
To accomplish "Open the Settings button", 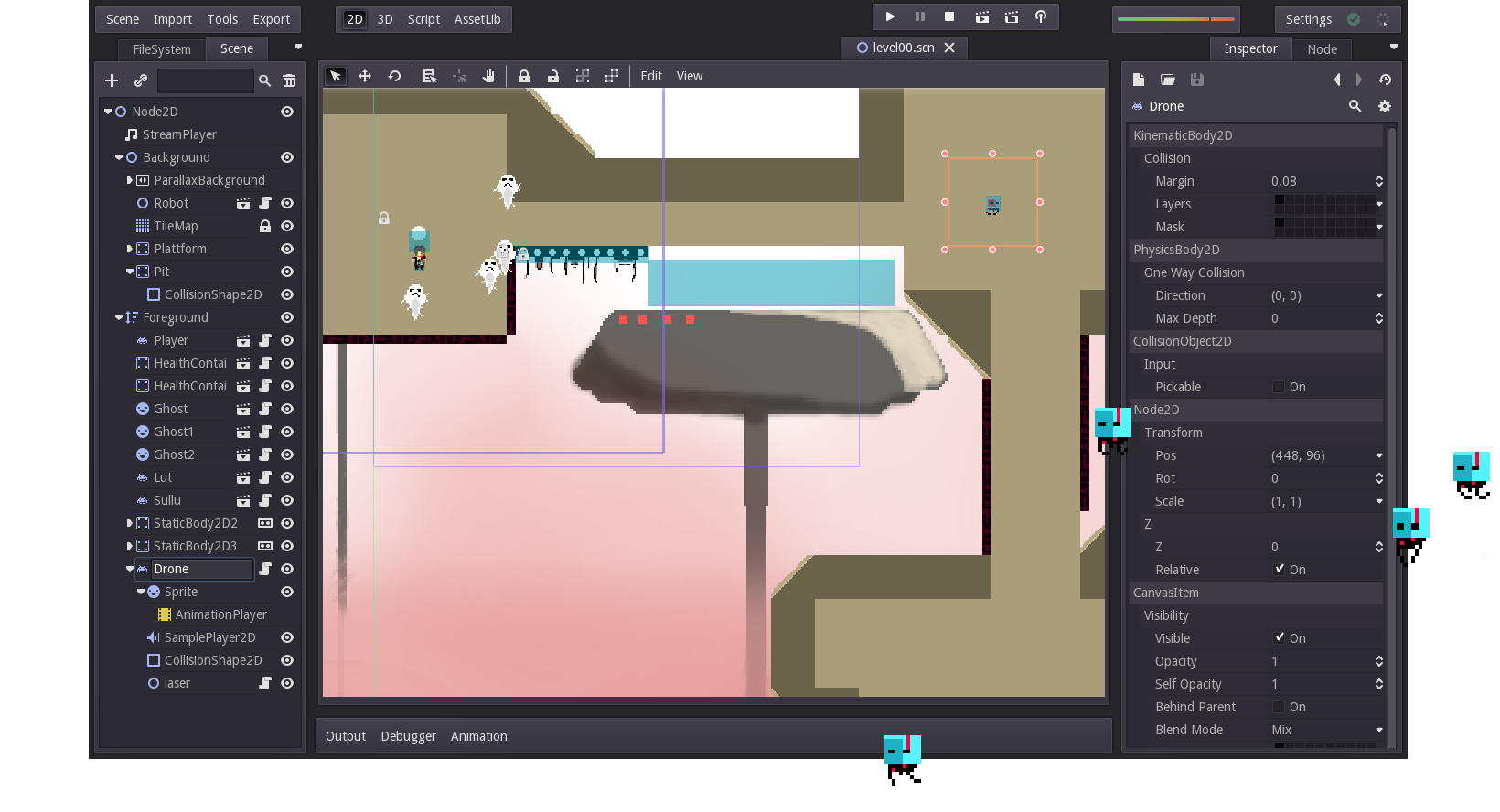I will [x=1308, y=19].
